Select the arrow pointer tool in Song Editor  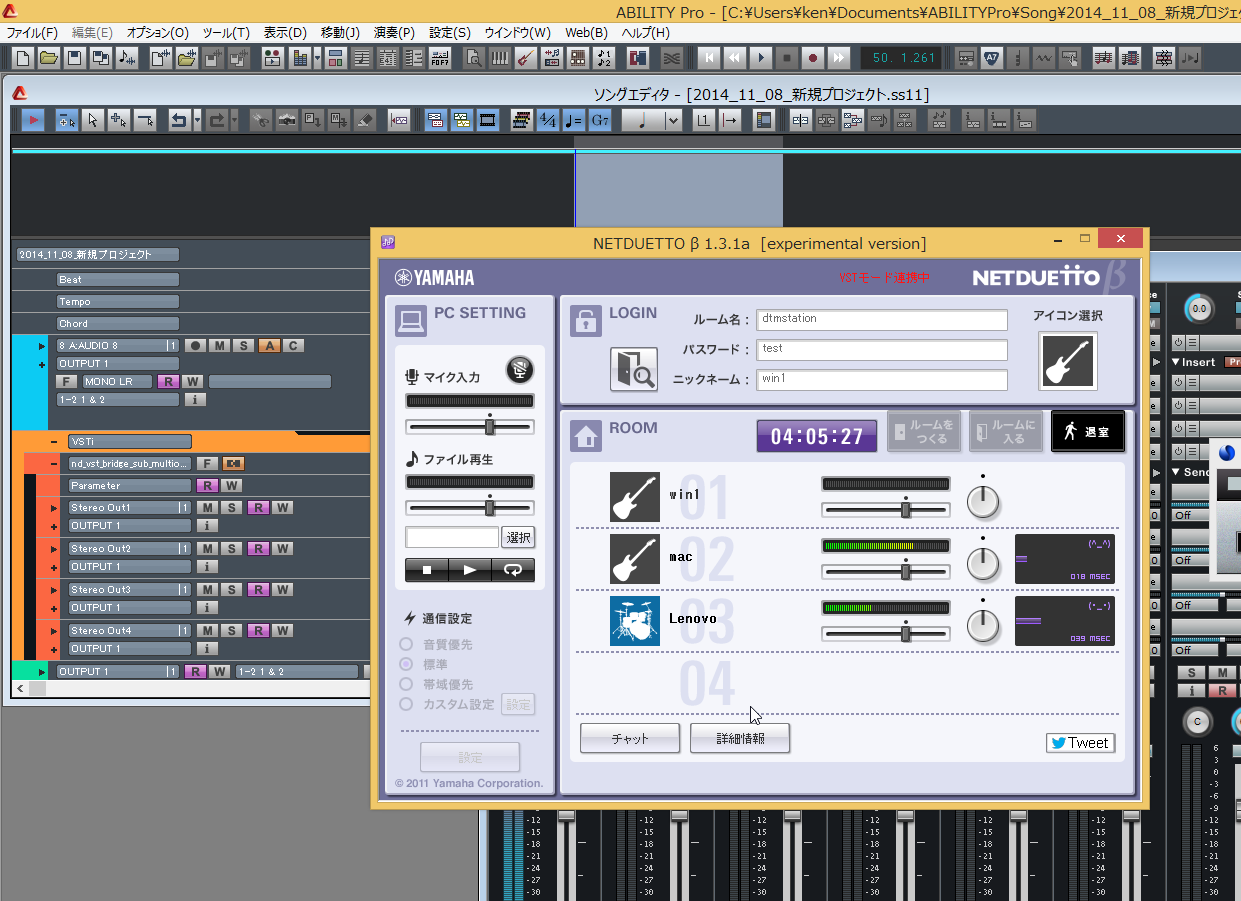(x=93, y=121)
